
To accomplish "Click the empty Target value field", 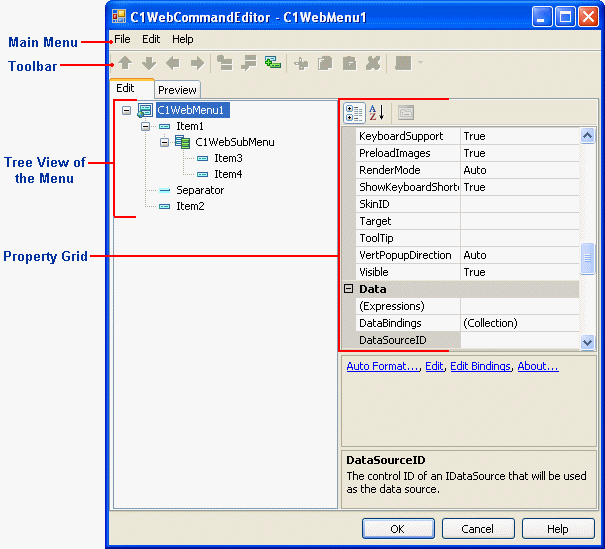I will pyautogui.click(x=520, y=221).
